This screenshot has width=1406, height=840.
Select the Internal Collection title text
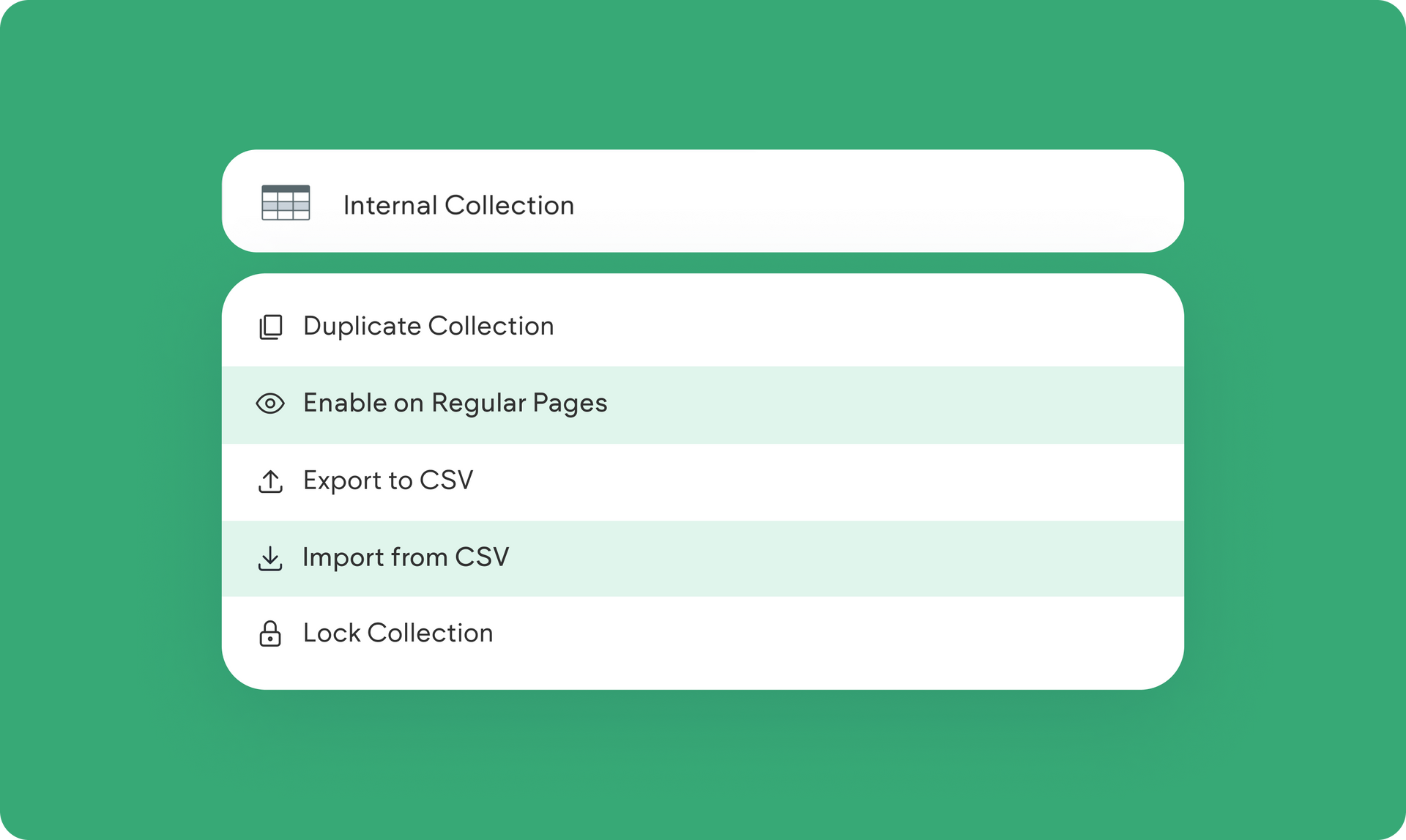[458, 205]
